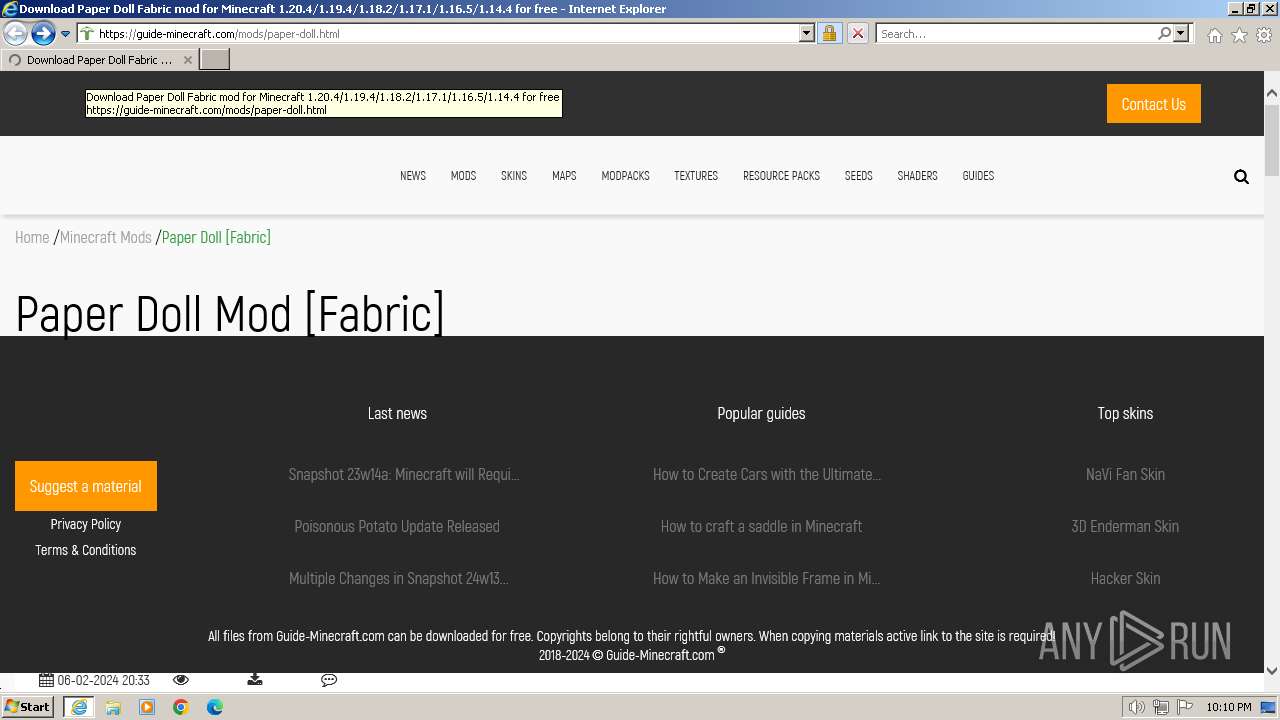
Task: Open How to Create Cars guide link
Action: tap(767, 474)
